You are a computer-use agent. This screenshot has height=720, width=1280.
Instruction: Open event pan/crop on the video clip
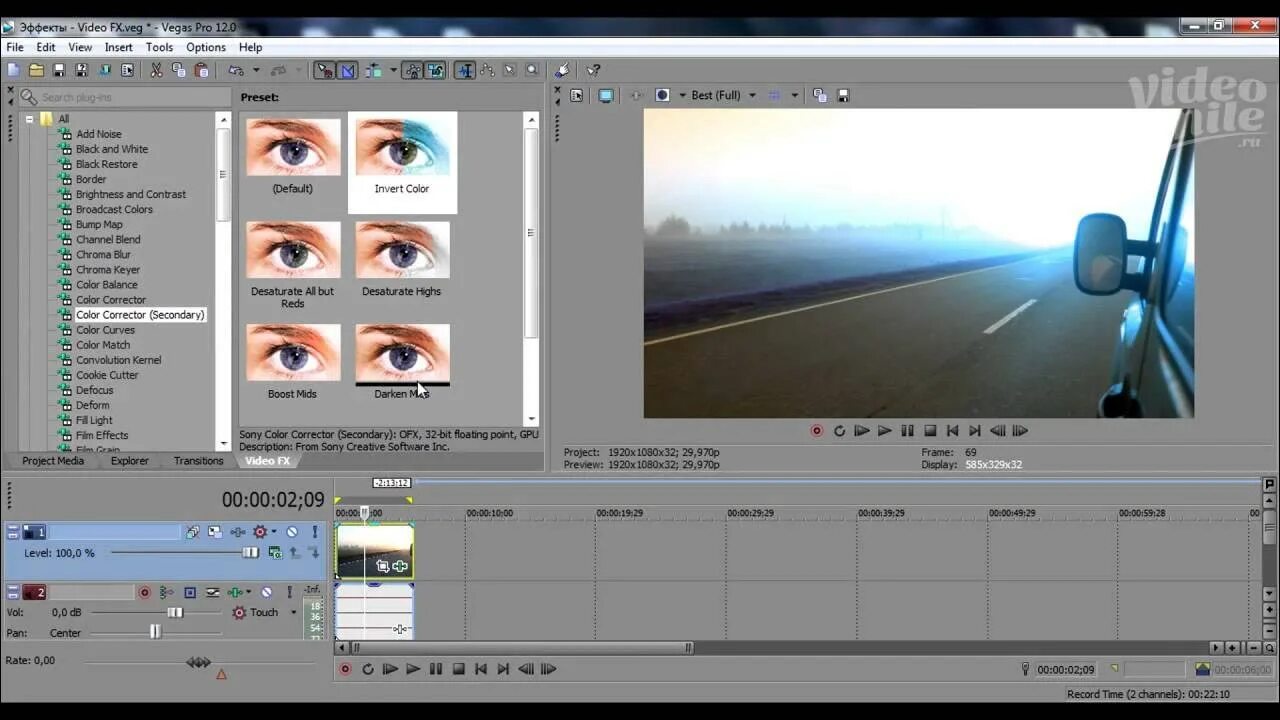point(383,566)
